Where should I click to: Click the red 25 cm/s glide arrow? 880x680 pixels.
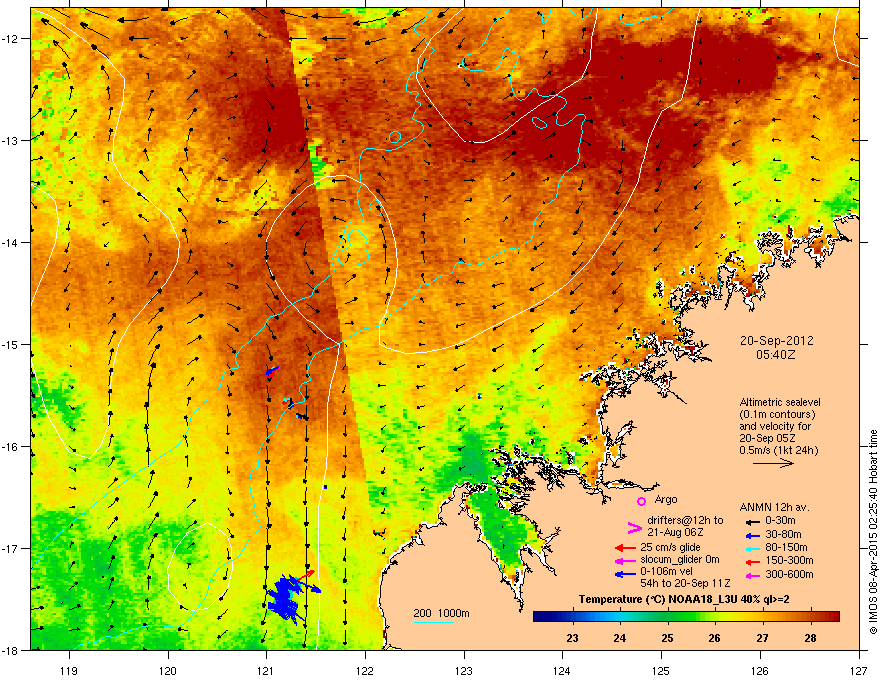click(x=625, y=548)
